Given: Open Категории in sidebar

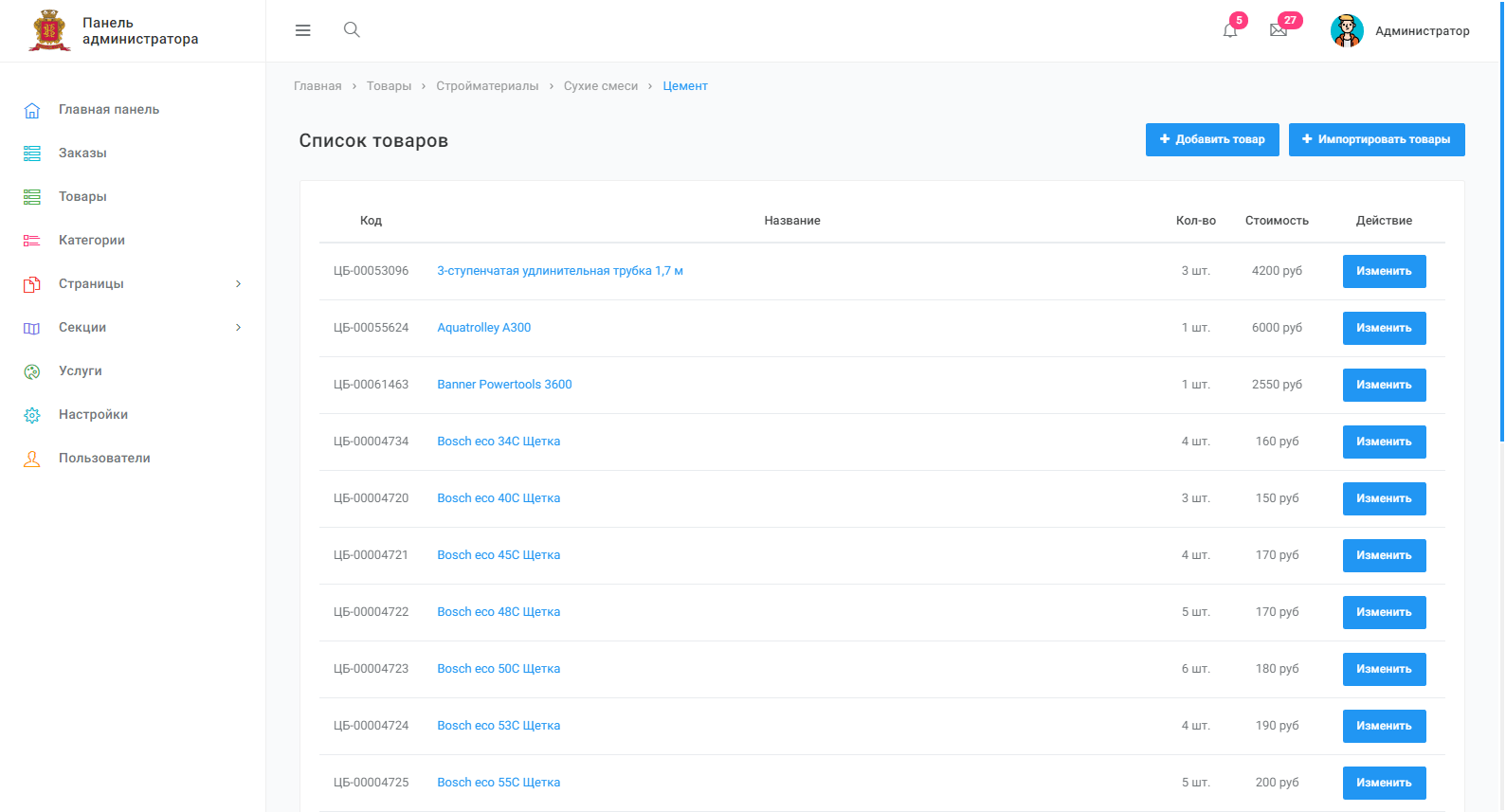Looking at the screenshot, I should [x=92, y=241].
